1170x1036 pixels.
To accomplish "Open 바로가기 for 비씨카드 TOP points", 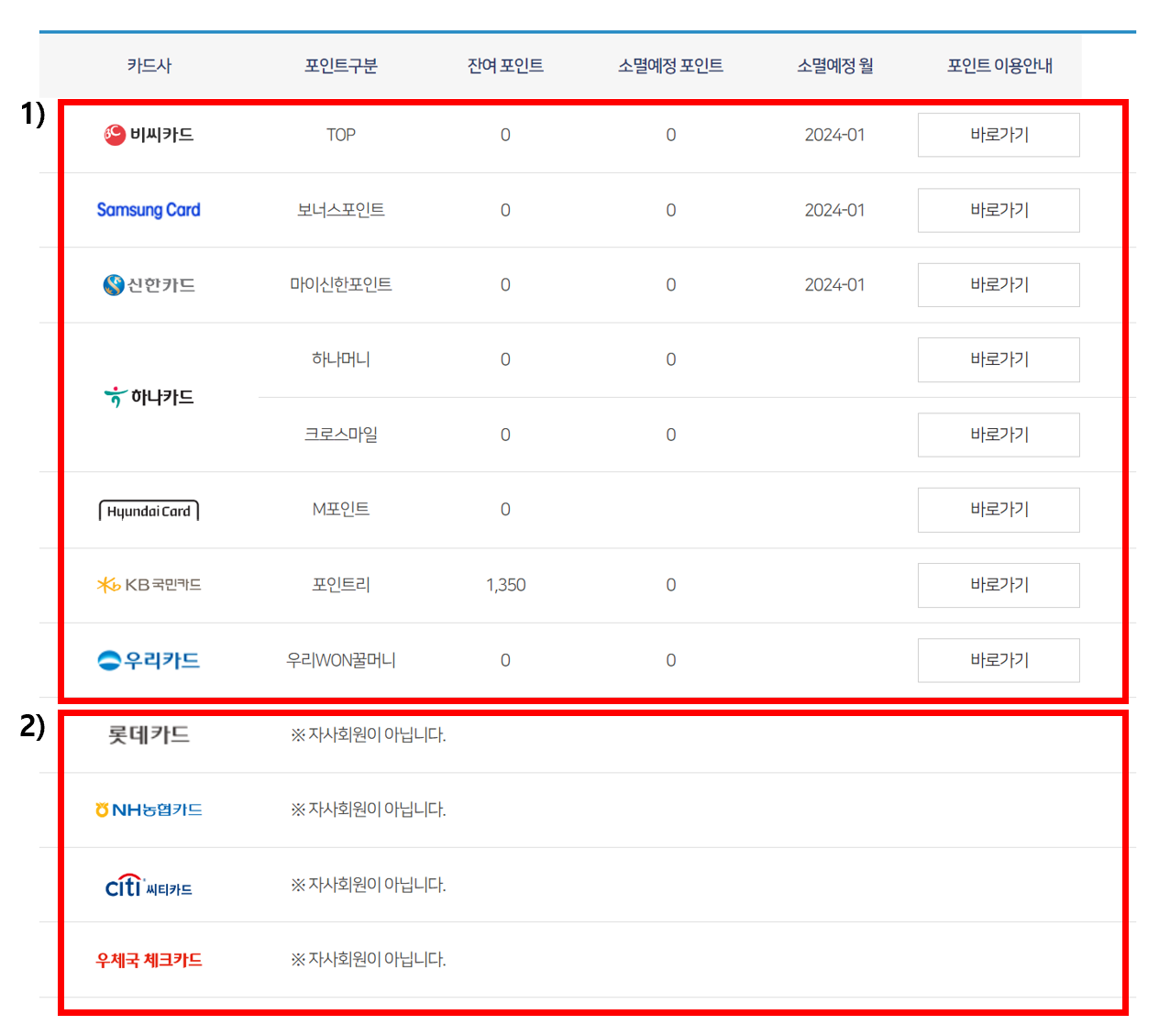I will (x=999, y=135).
